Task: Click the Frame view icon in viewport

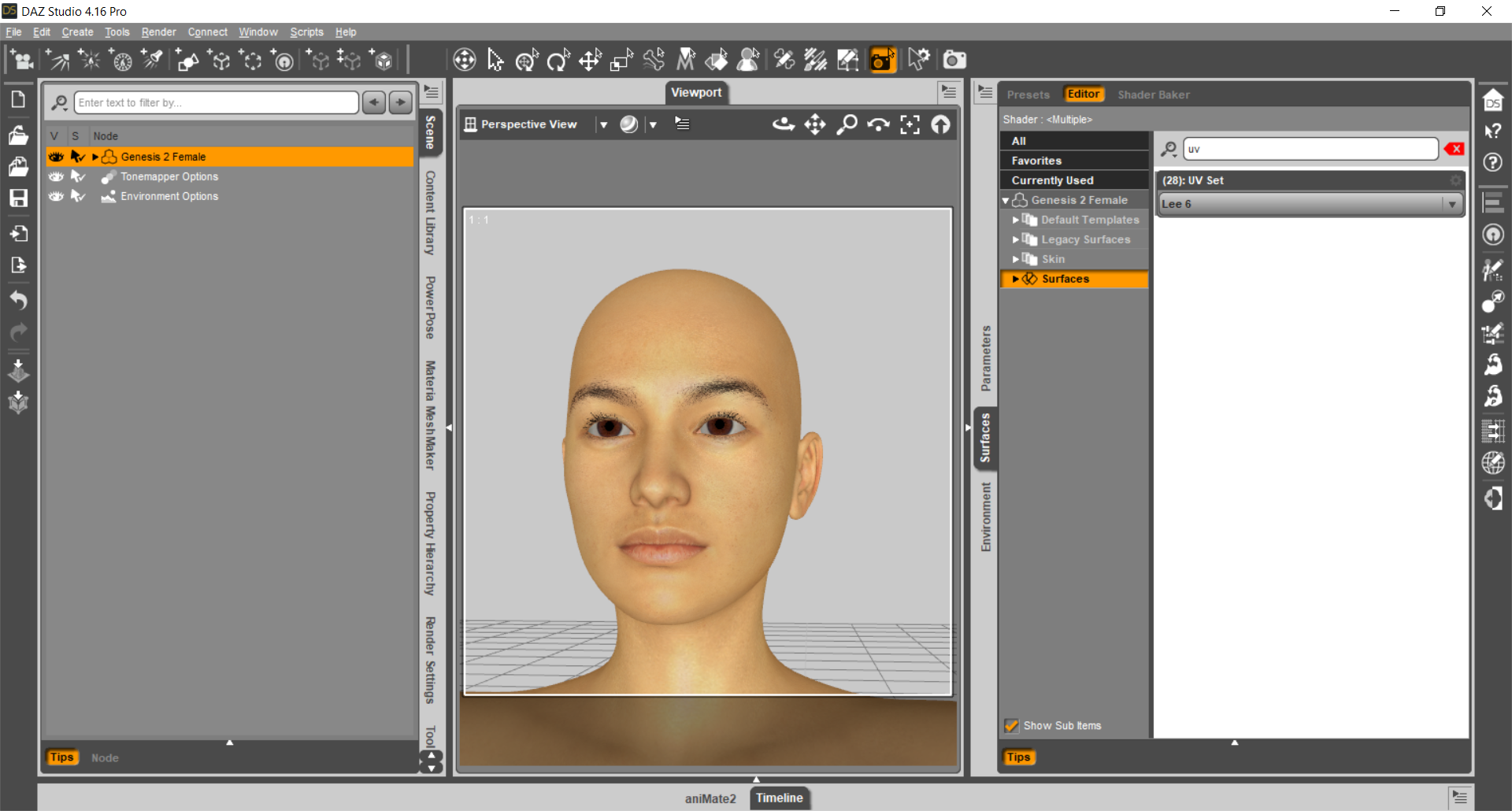Action: pos(910,124)
